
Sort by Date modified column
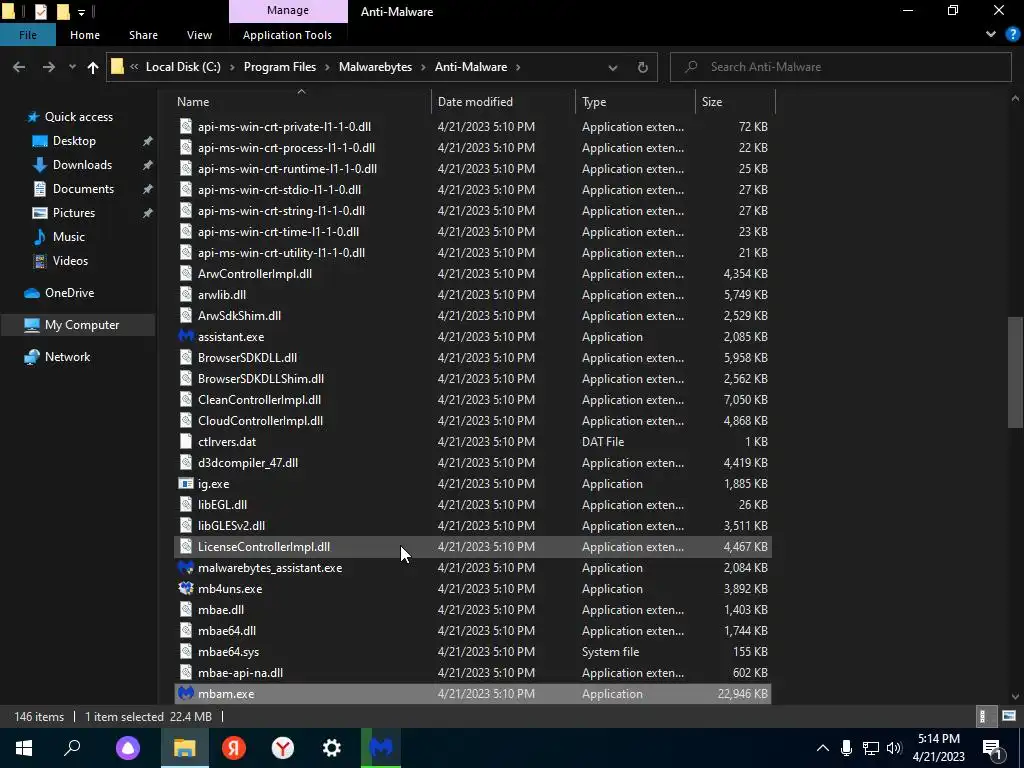503,102
